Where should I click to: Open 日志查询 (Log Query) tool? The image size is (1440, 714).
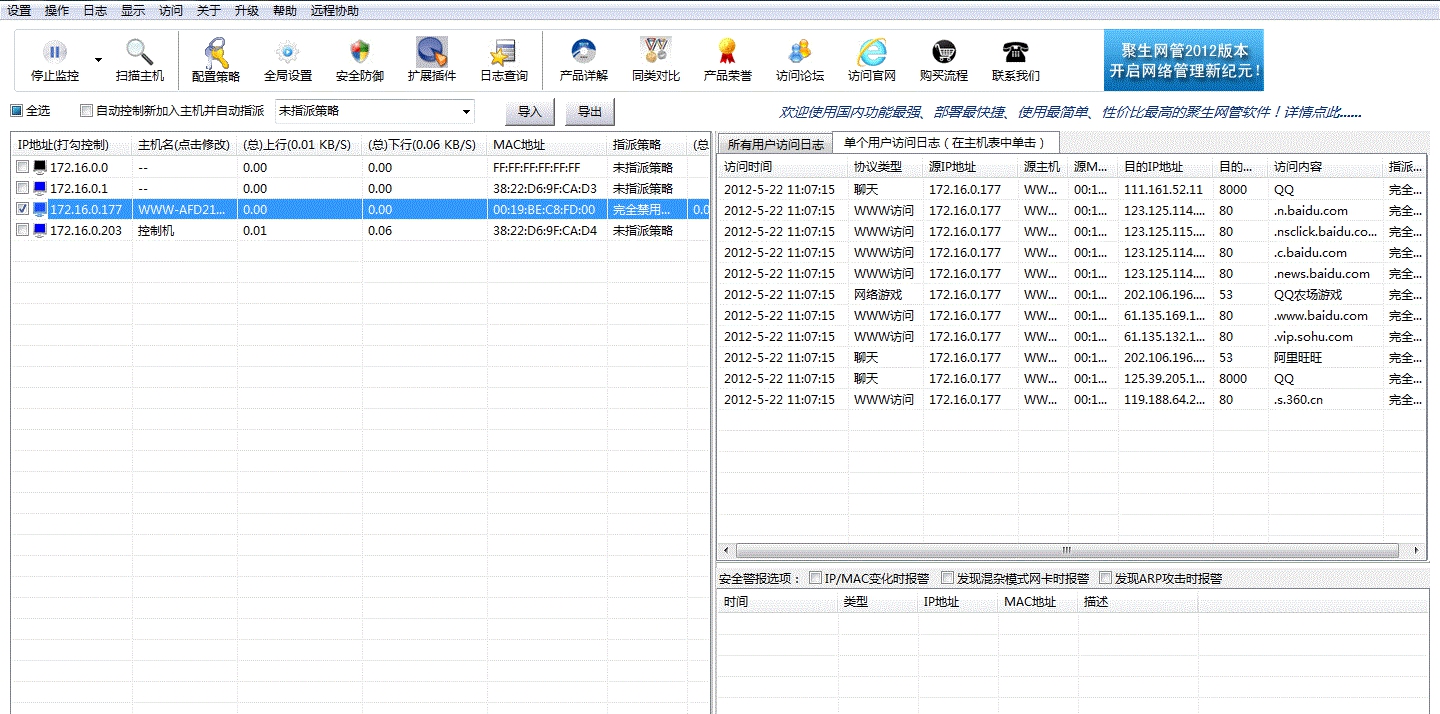[x=502, y=59]
